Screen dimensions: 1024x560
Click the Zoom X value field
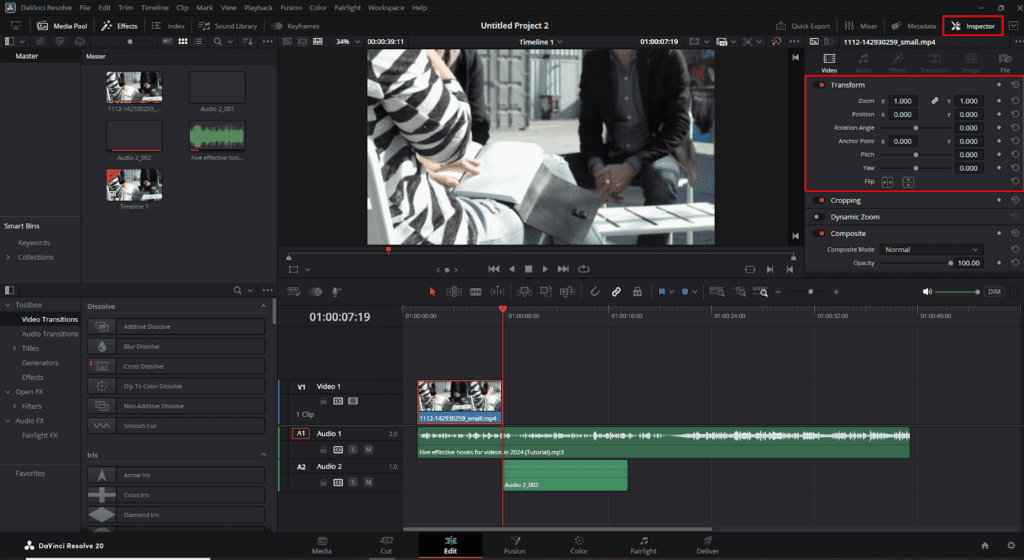903,101
